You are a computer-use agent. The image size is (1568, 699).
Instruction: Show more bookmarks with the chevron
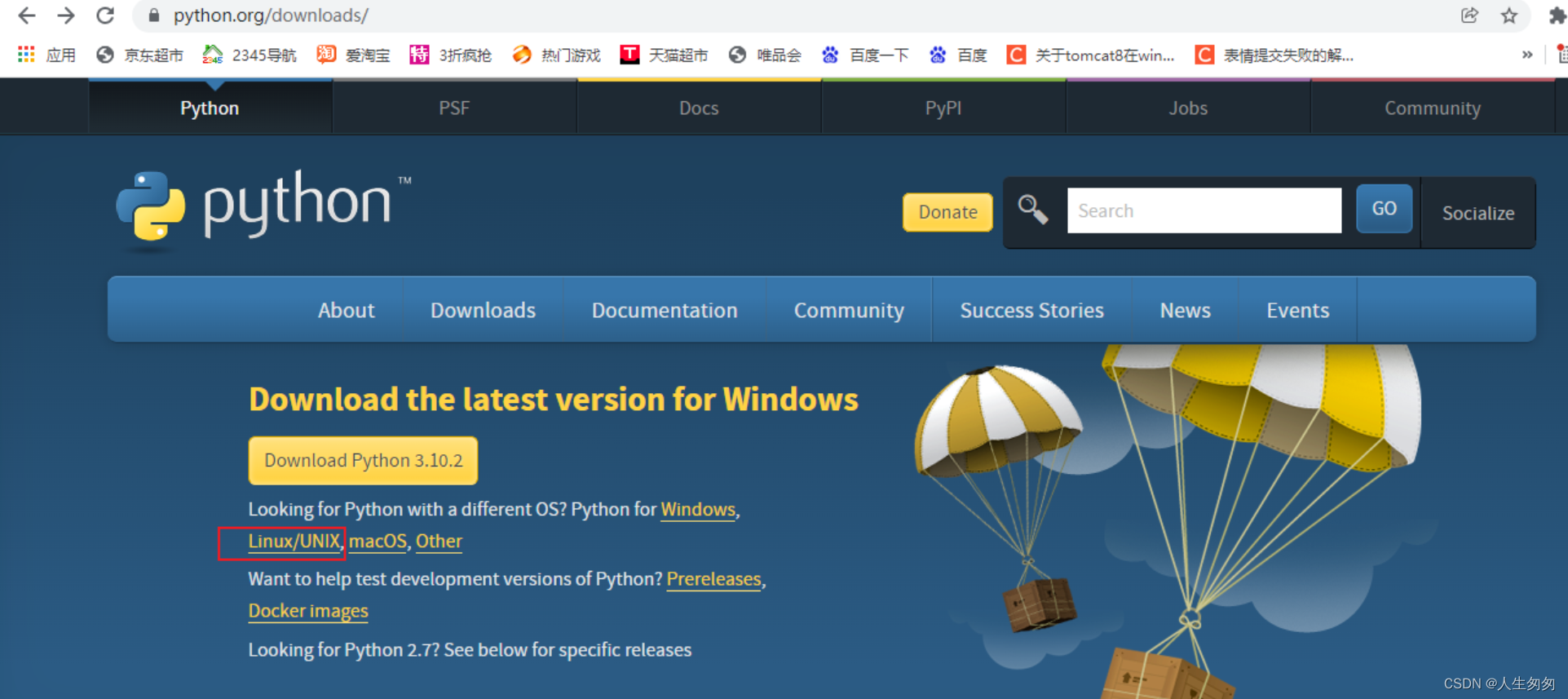click(x=1527, y=55)
